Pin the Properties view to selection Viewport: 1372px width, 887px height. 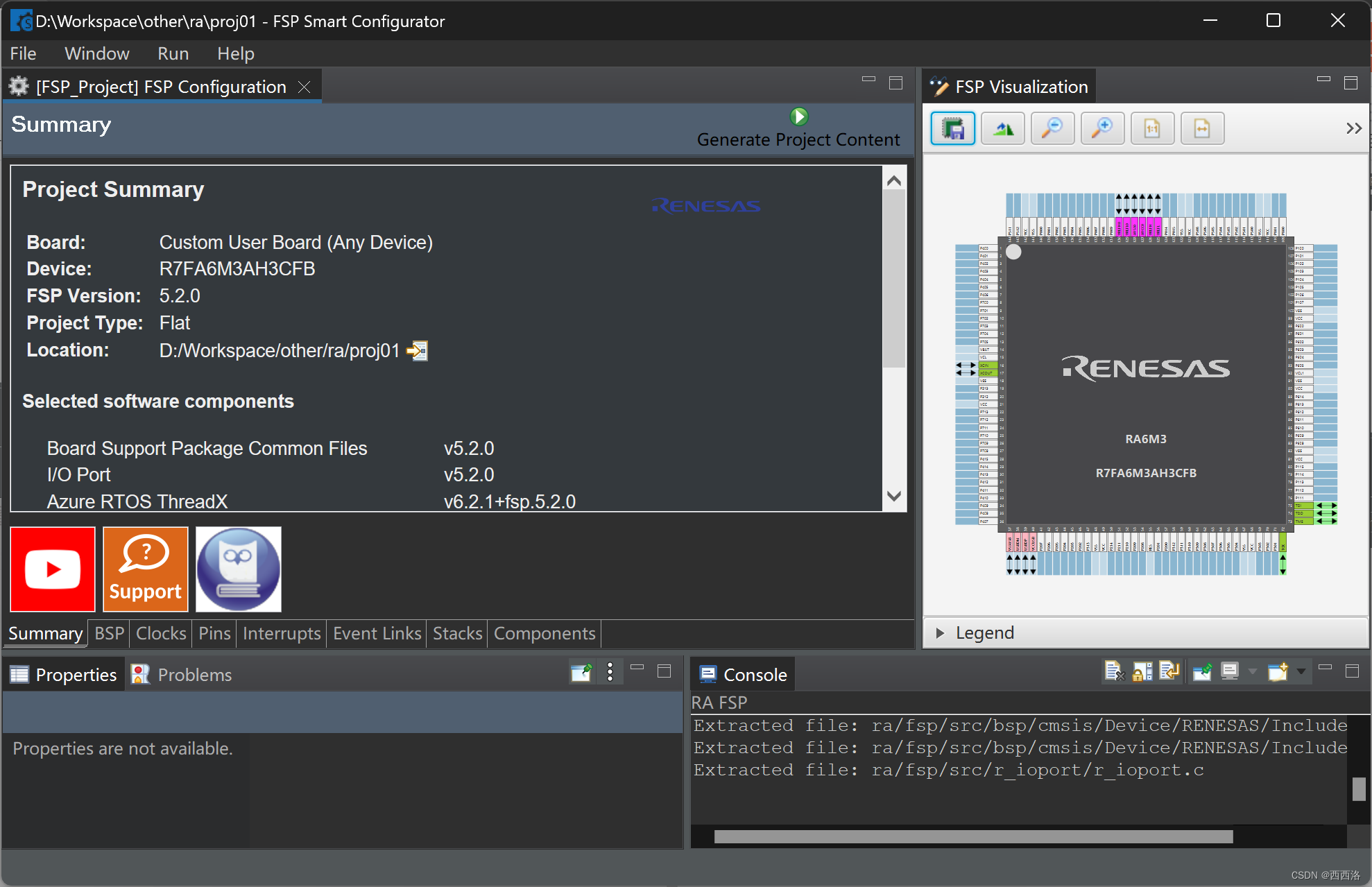(x=581, y=672)
